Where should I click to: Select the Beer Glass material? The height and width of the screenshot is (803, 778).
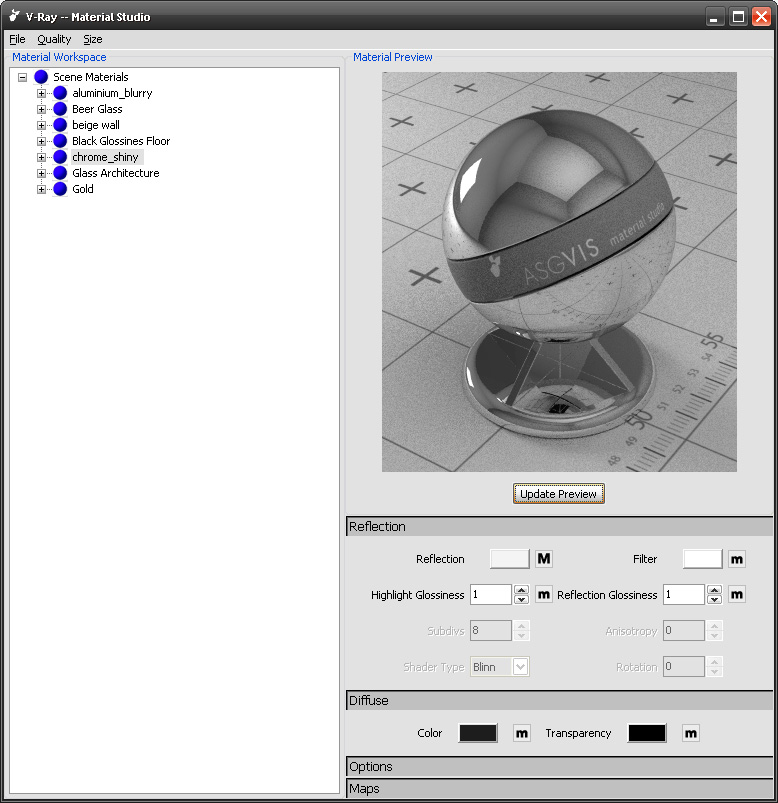coord(97,109)
